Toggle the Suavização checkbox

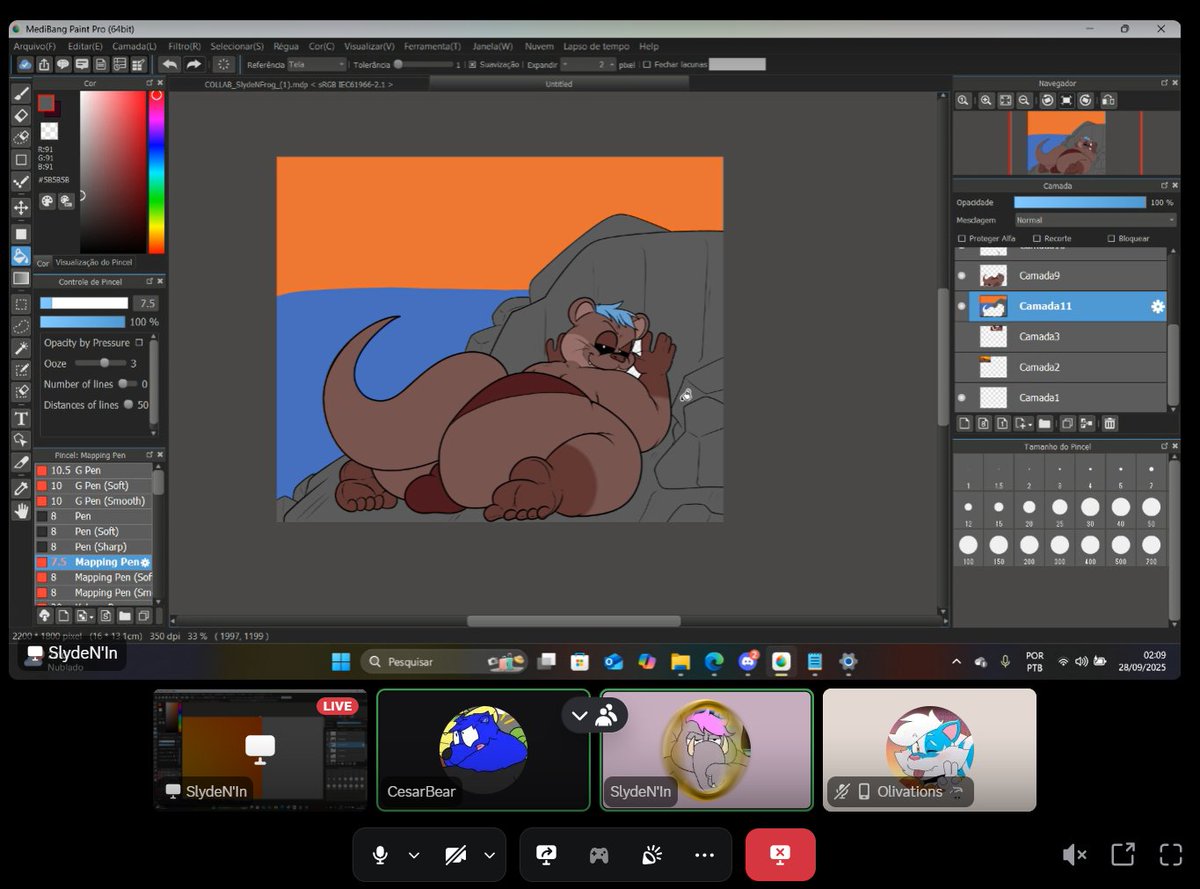click(473, 64)
